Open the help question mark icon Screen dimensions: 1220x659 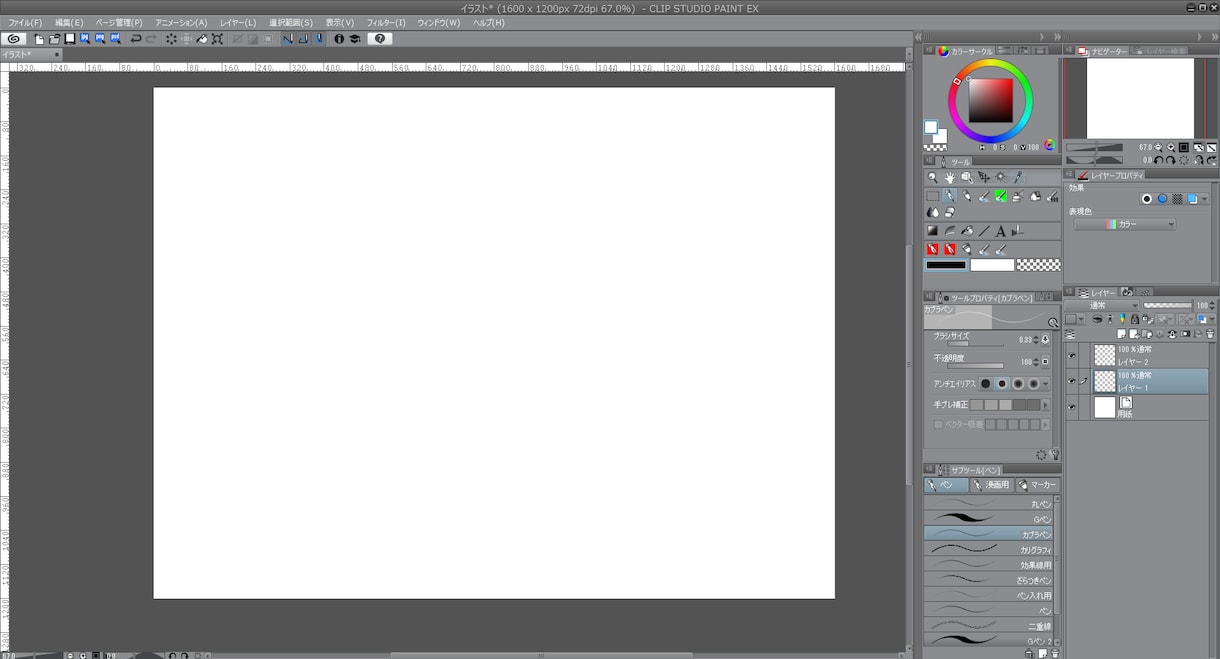[380, 39]
